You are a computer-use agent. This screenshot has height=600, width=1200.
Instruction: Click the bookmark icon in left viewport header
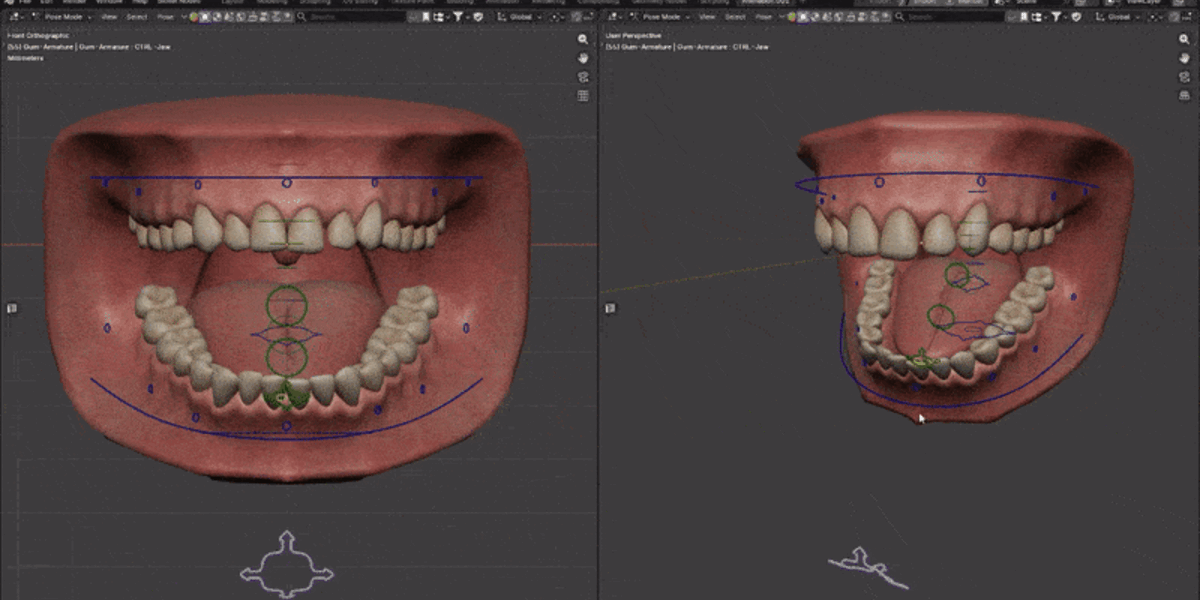[x=426, y=17]
